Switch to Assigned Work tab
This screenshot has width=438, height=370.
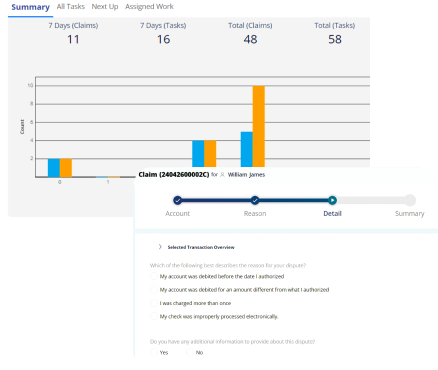coord(149,7)
